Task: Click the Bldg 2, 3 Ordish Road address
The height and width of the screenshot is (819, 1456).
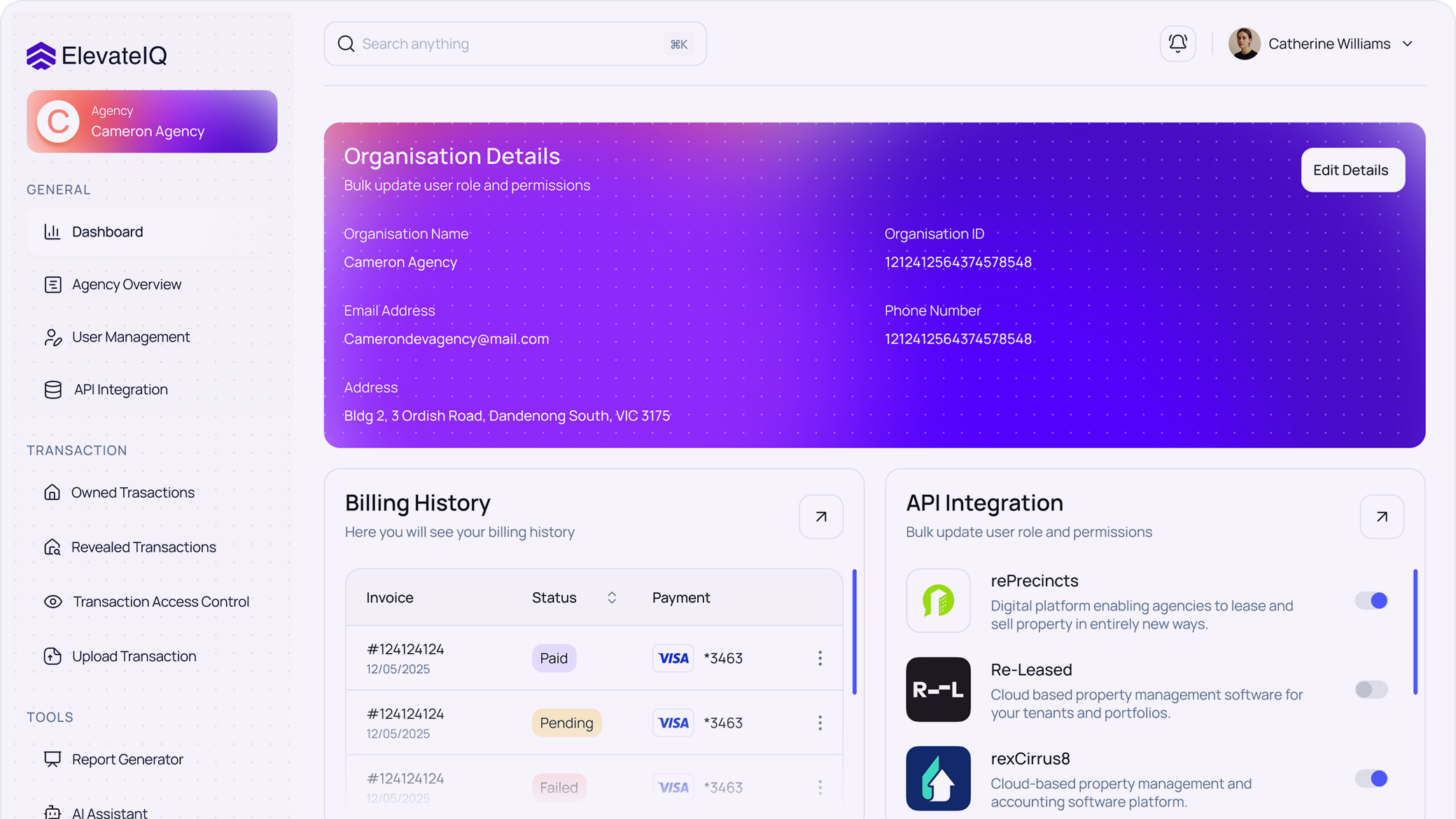Action: click(x=507, y=416)
